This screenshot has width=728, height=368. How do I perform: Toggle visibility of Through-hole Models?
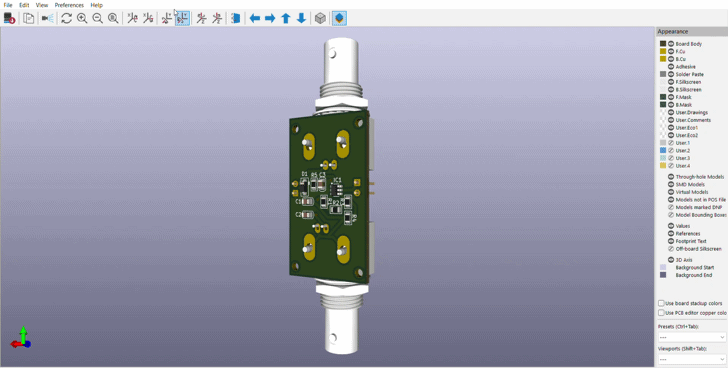tap(671, 177)
